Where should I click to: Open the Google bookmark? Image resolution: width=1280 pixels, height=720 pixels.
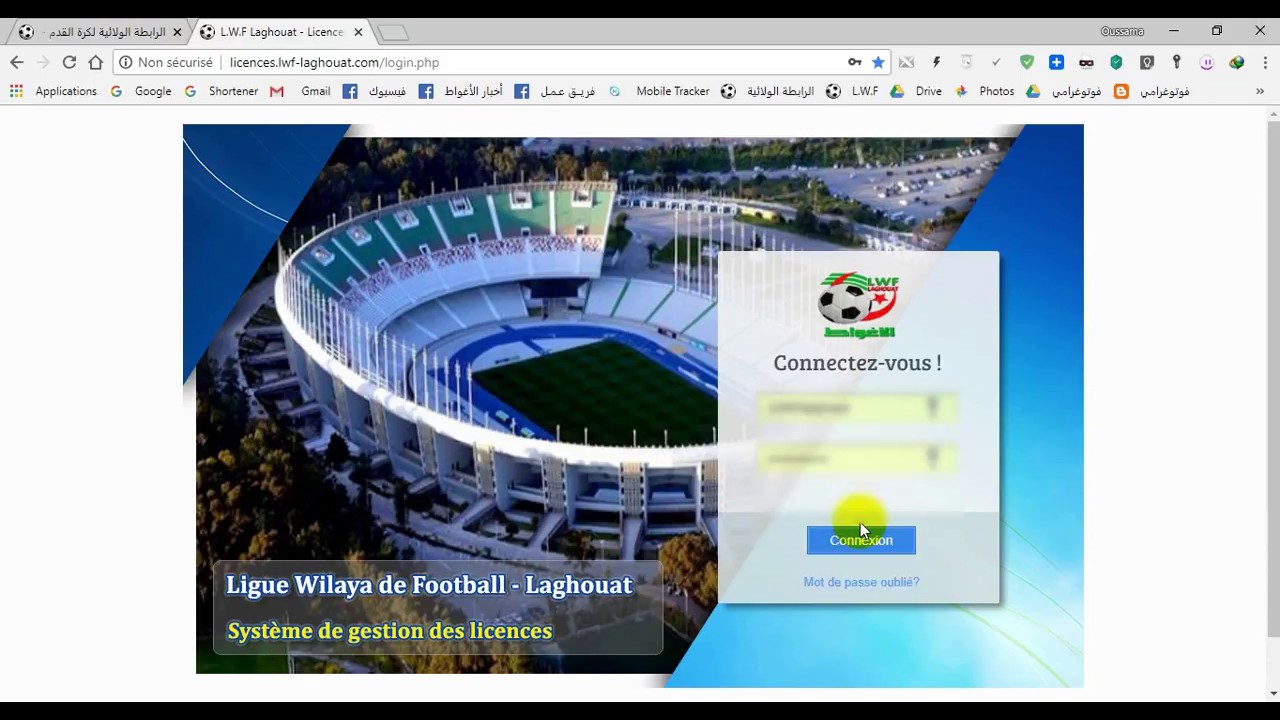pos(141,91)
